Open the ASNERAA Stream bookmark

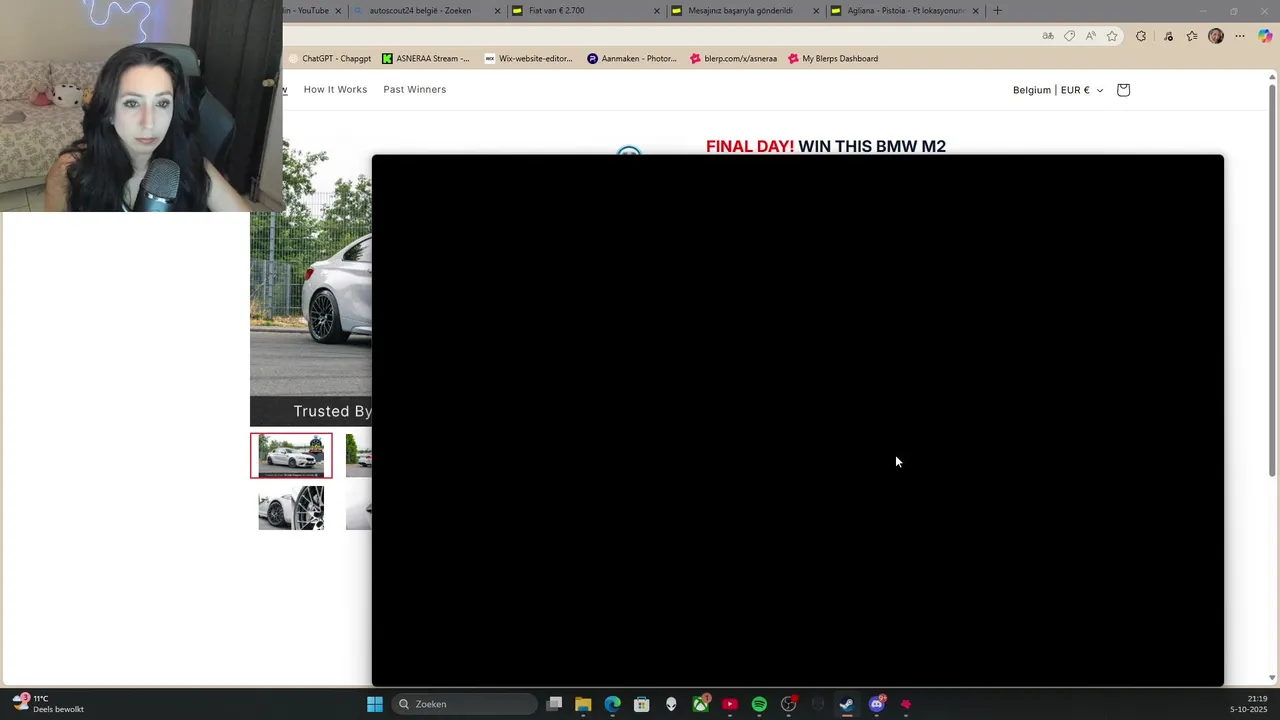pyautogui.click(x=425, y=59)
